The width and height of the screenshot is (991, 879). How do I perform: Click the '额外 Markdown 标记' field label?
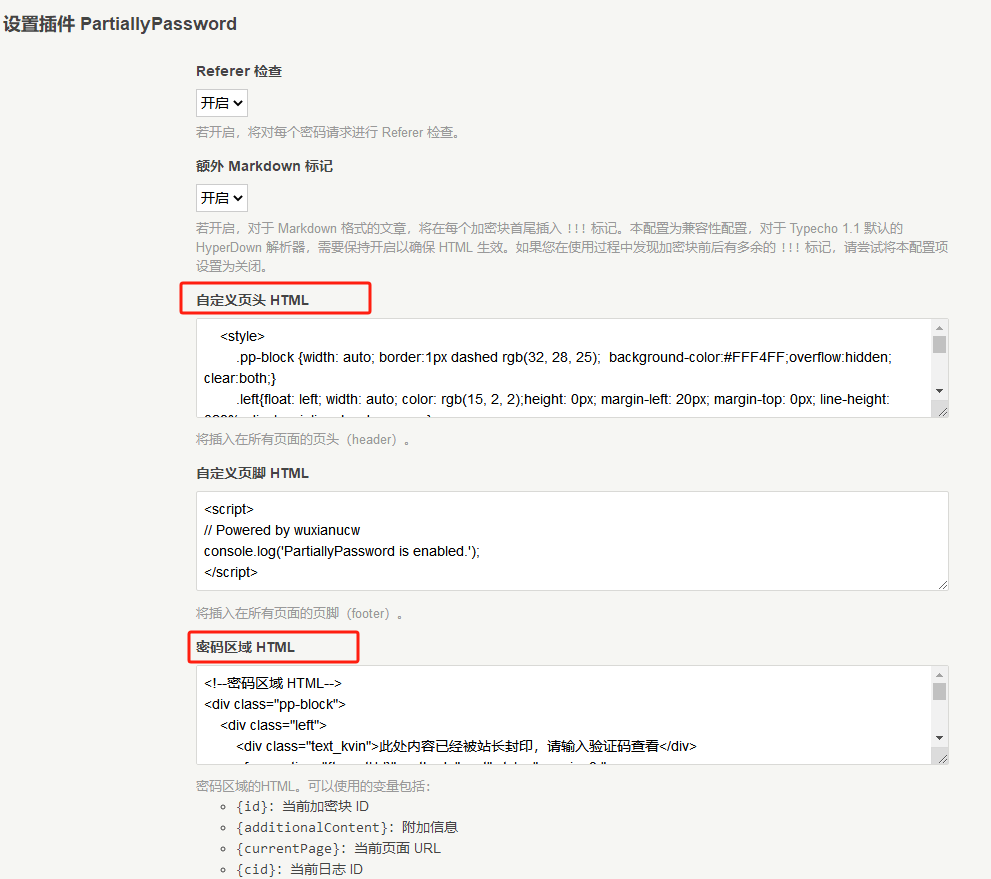[264, 166]
